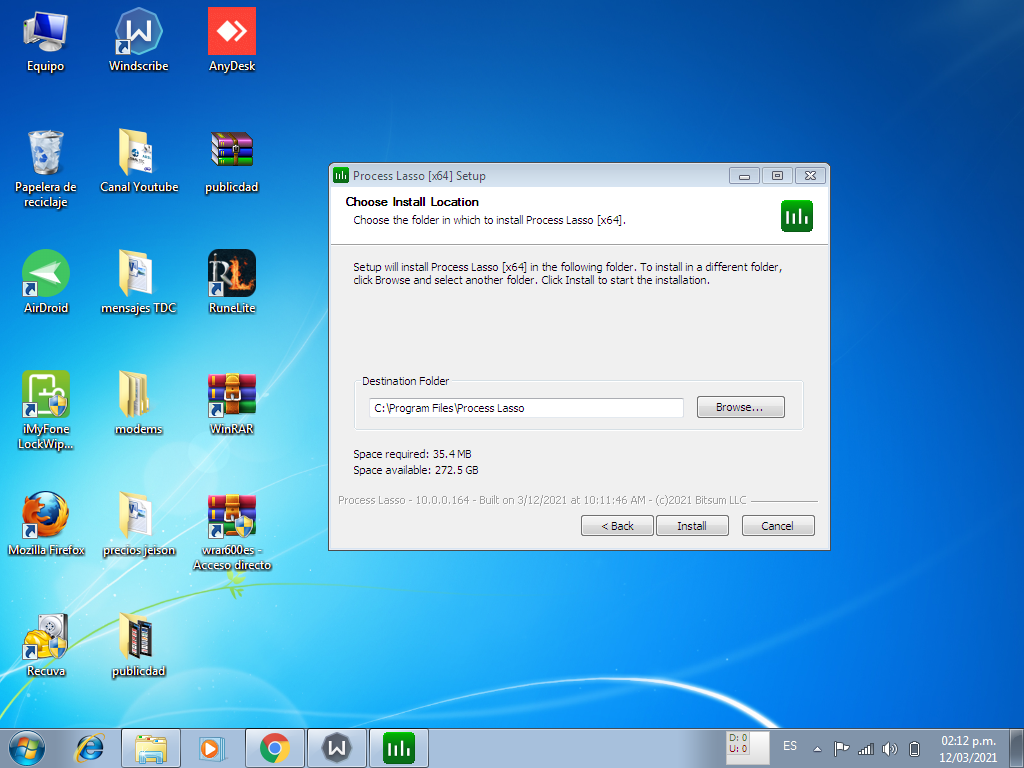Image resolution: width=1024 pixels, height=768 pixels.
Task: Open the Action Center flag icon
Action: tap(842, 748)
